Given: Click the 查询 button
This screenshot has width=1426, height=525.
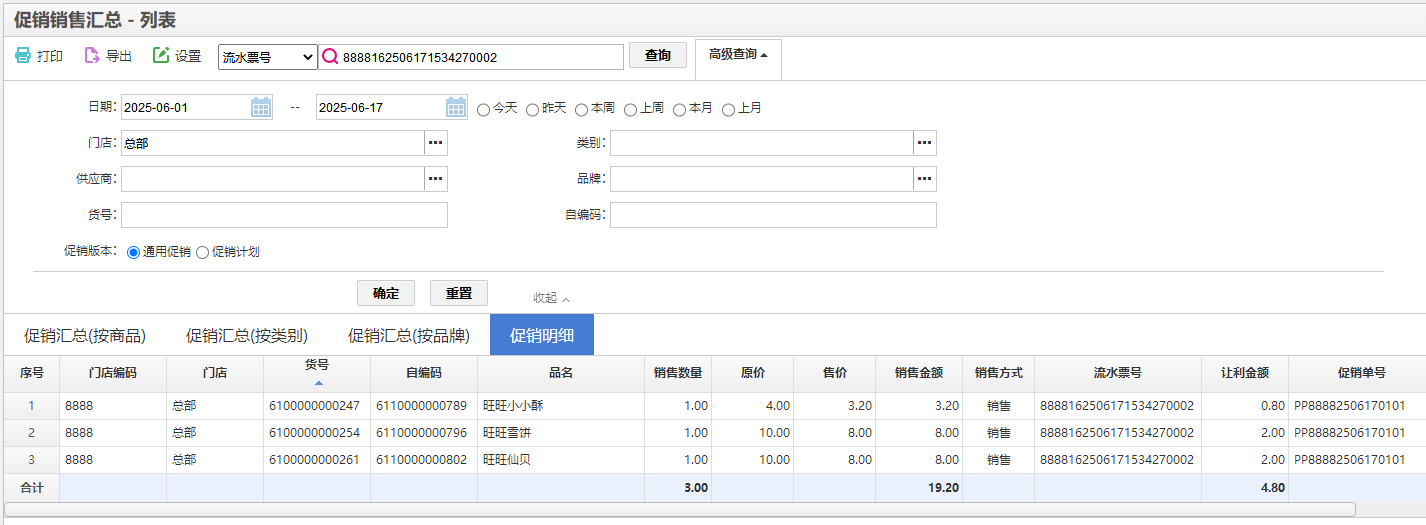Looking at the screenshot, I should pyautogui.click(x=658, y=56).
